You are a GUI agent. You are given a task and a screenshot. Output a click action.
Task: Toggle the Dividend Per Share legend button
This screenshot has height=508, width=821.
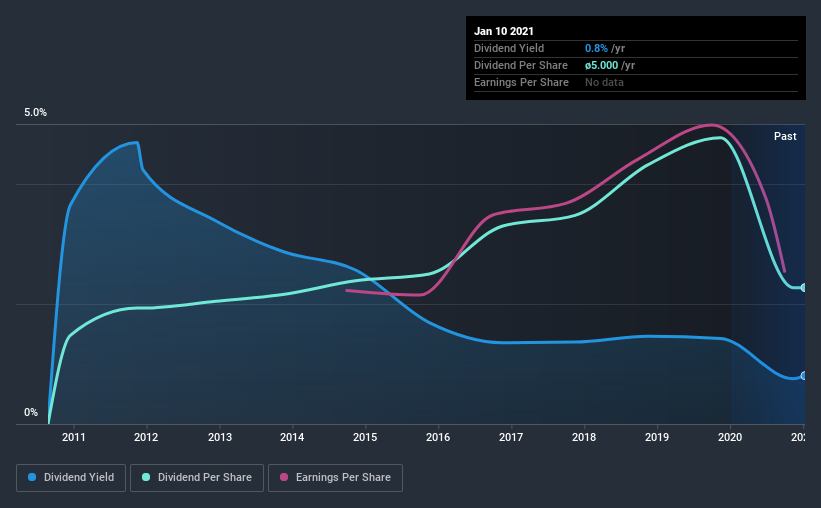tap(197, 478)
